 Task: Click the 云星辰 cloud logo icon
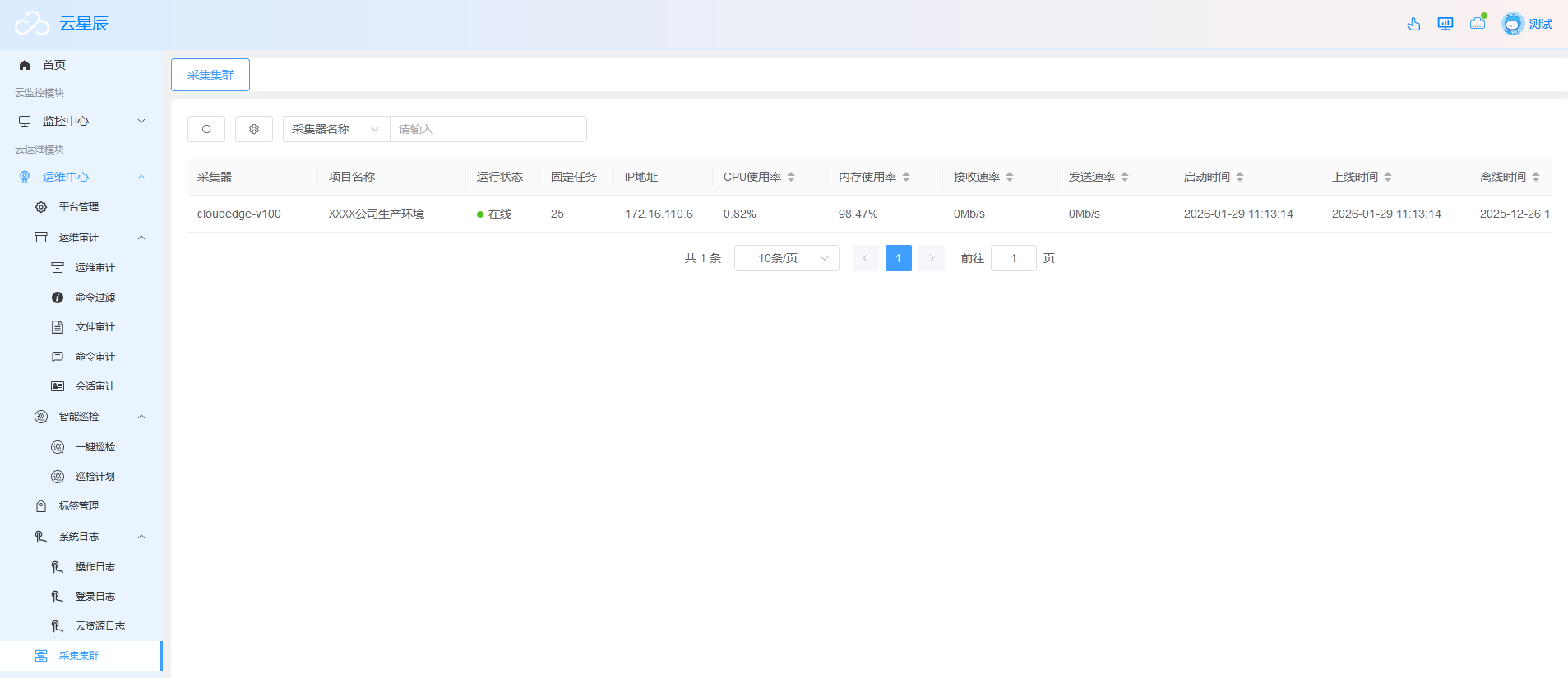point(32,24)
